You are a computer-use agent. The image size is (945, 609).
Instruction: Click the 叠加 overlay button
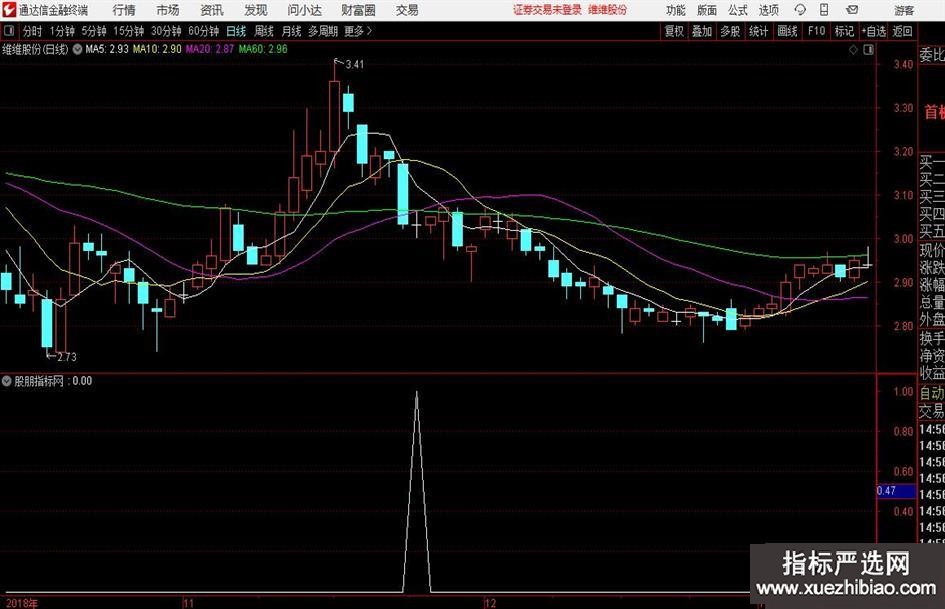click(702, 31)
